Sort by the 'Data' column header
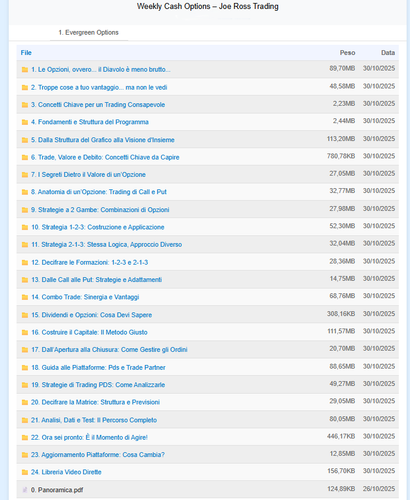The image size is (410, 500). click(388, 53)
